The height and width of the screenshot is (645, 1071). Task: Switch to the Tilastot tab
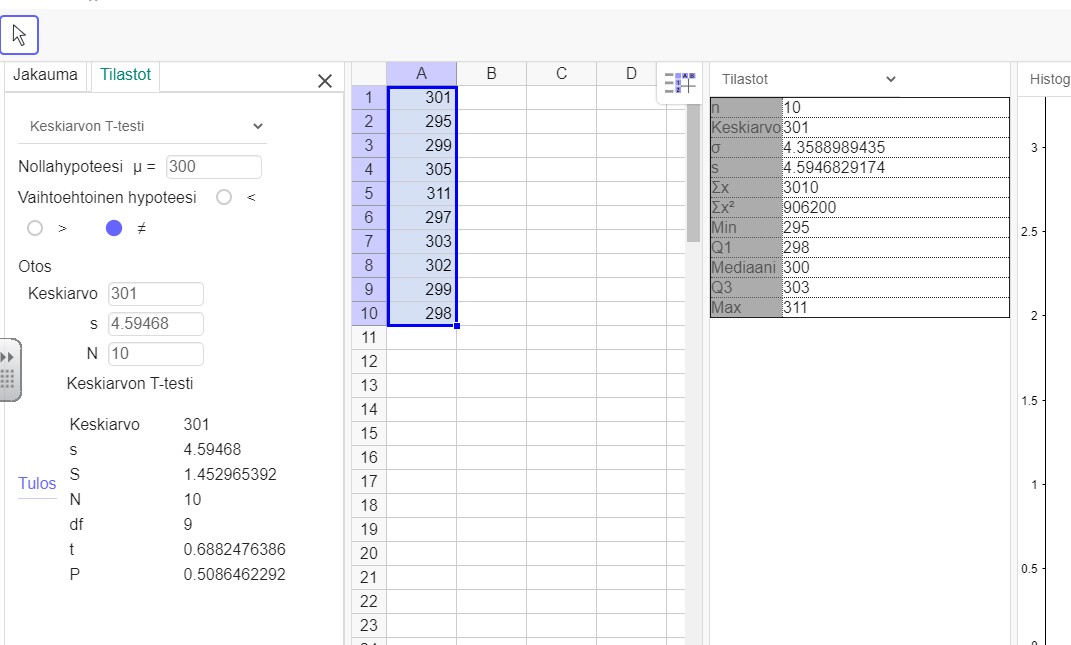tap(125, 75)
